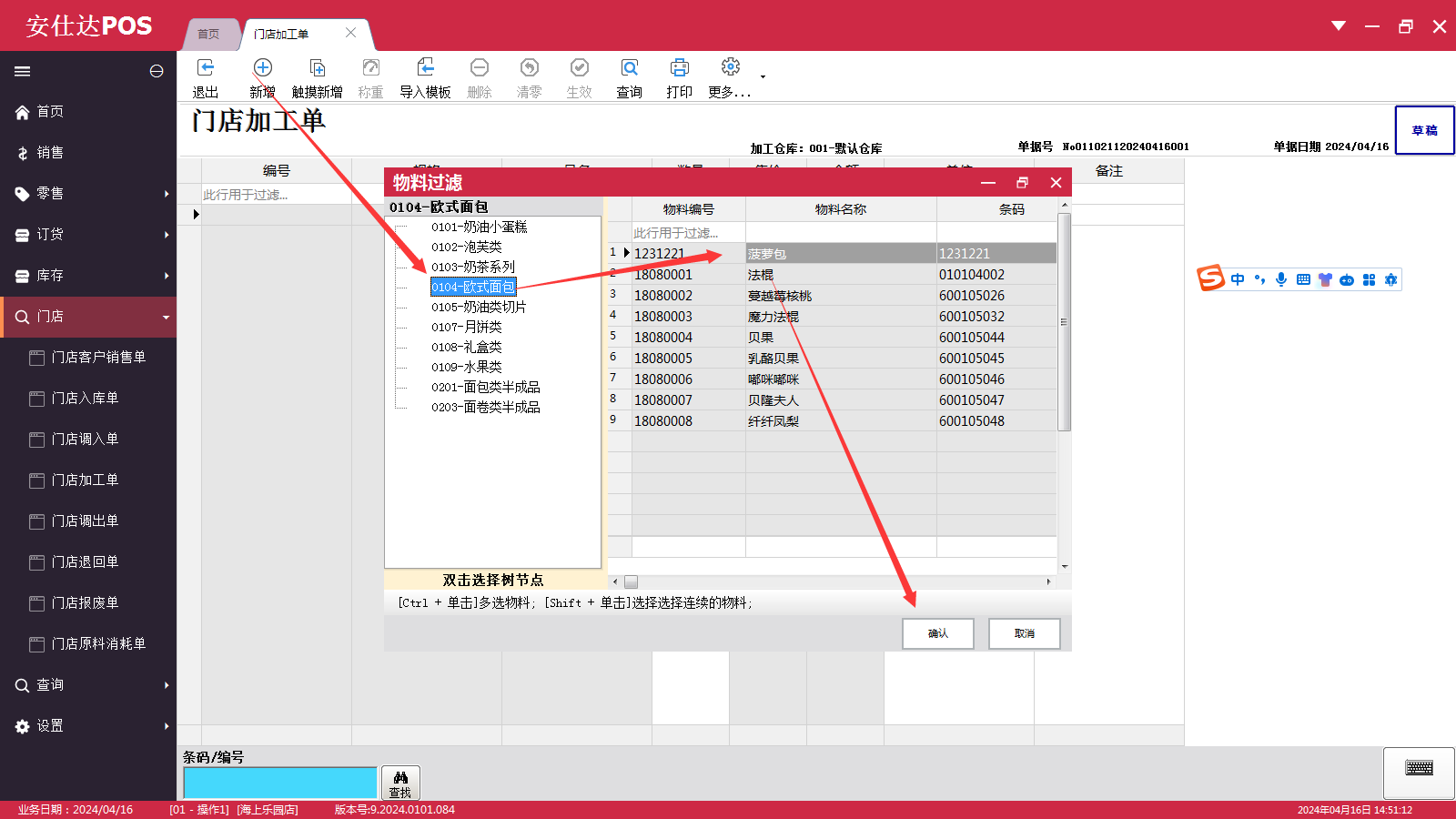Click the main grid 编号 filter field
1456x819 pixels.
click(x=277, y=195)
